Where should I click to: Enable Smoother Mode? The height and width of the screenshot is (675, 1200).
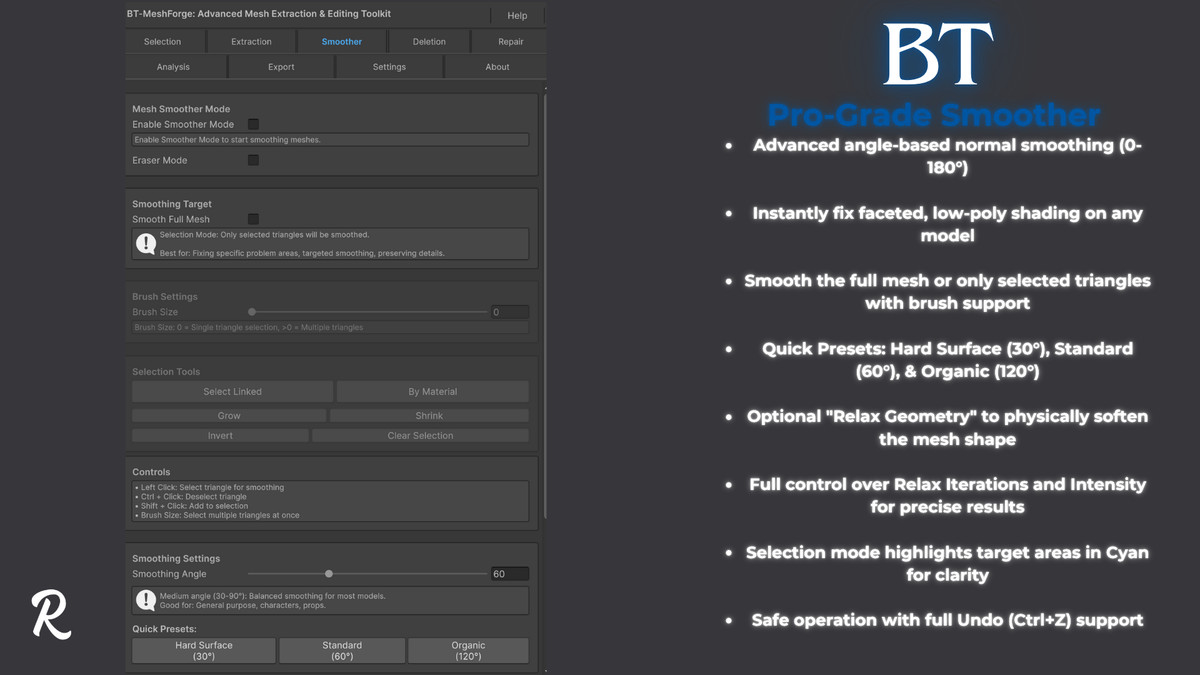(254, 124)
